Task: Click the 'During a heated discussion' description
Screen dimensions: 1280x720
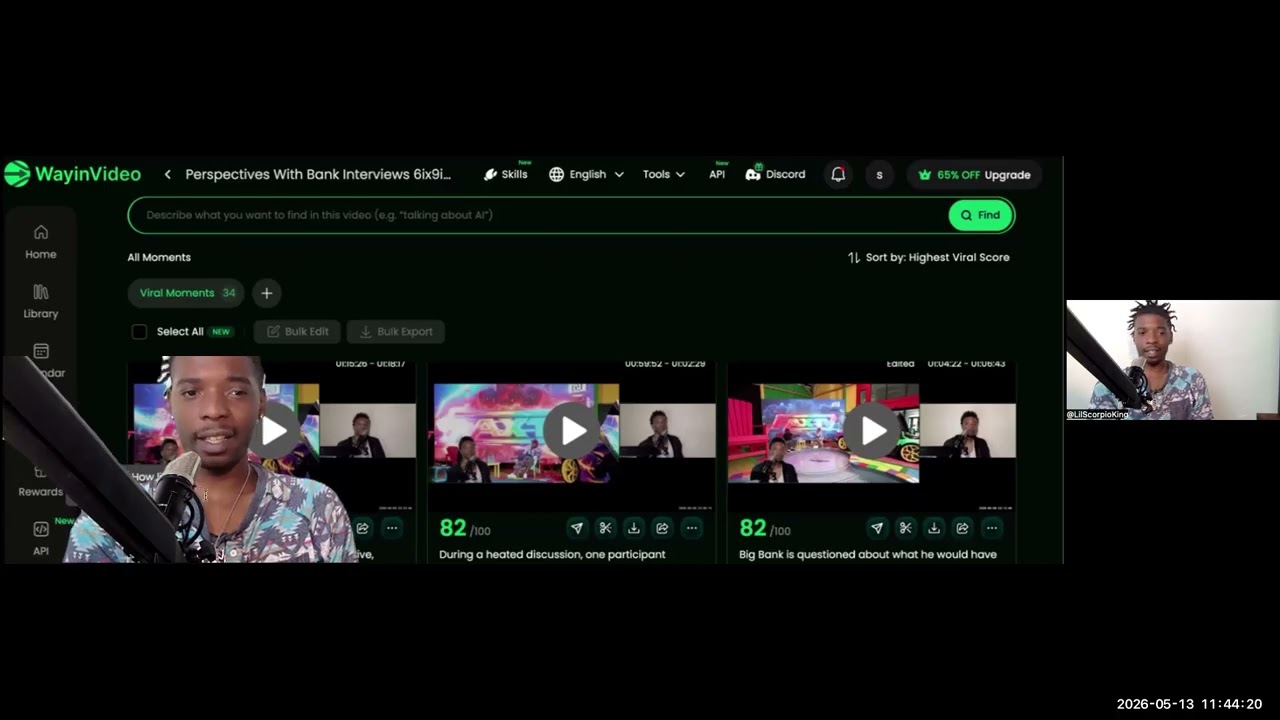Action: (x=552, y=554)
